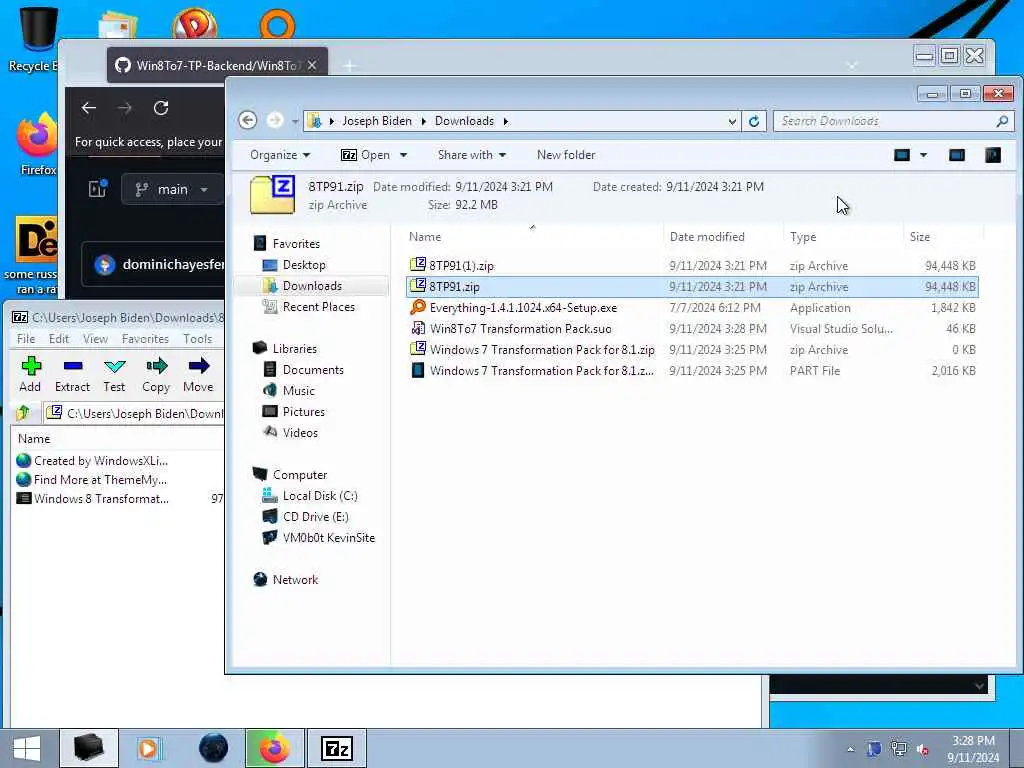Click the Windows Start button
The width and height of the screenshot is (1024, 768).
27,748
